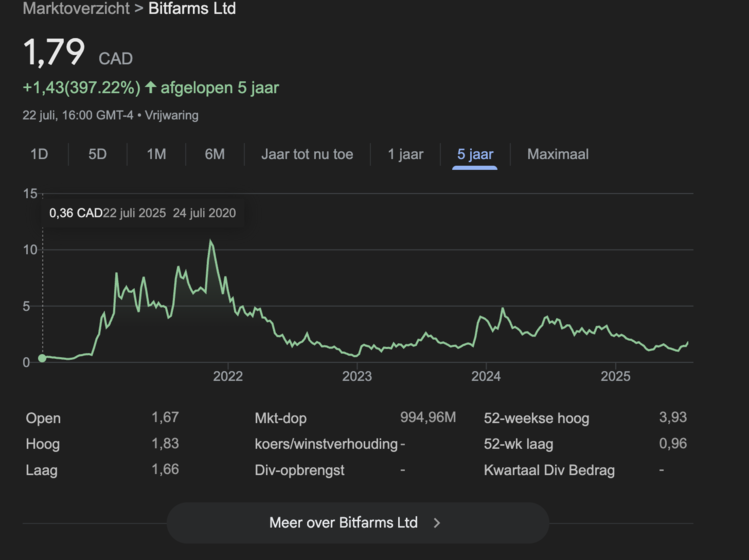Open the 'Maximaal' range tab
This screenshot has height=560, width=749.
point(558,154)
